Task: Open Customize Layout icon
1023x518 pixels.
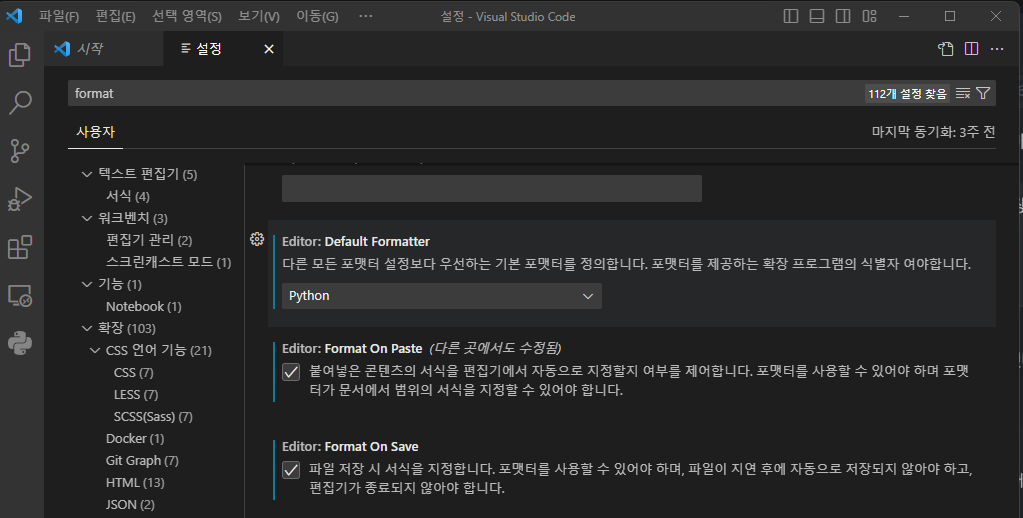Action: click(x=870, y=16)
